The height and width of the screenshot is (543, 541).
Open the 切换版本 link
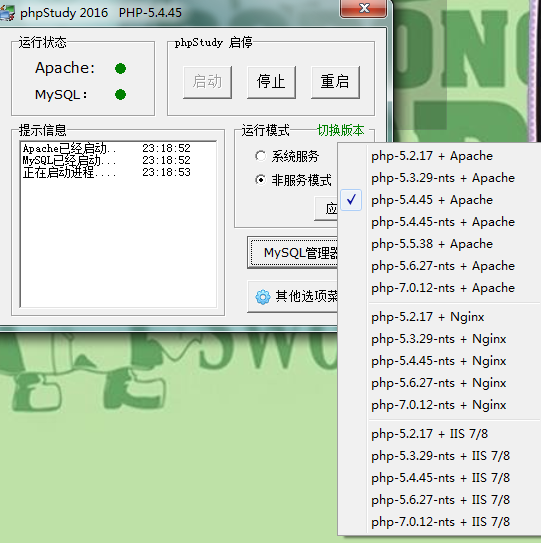340,130
